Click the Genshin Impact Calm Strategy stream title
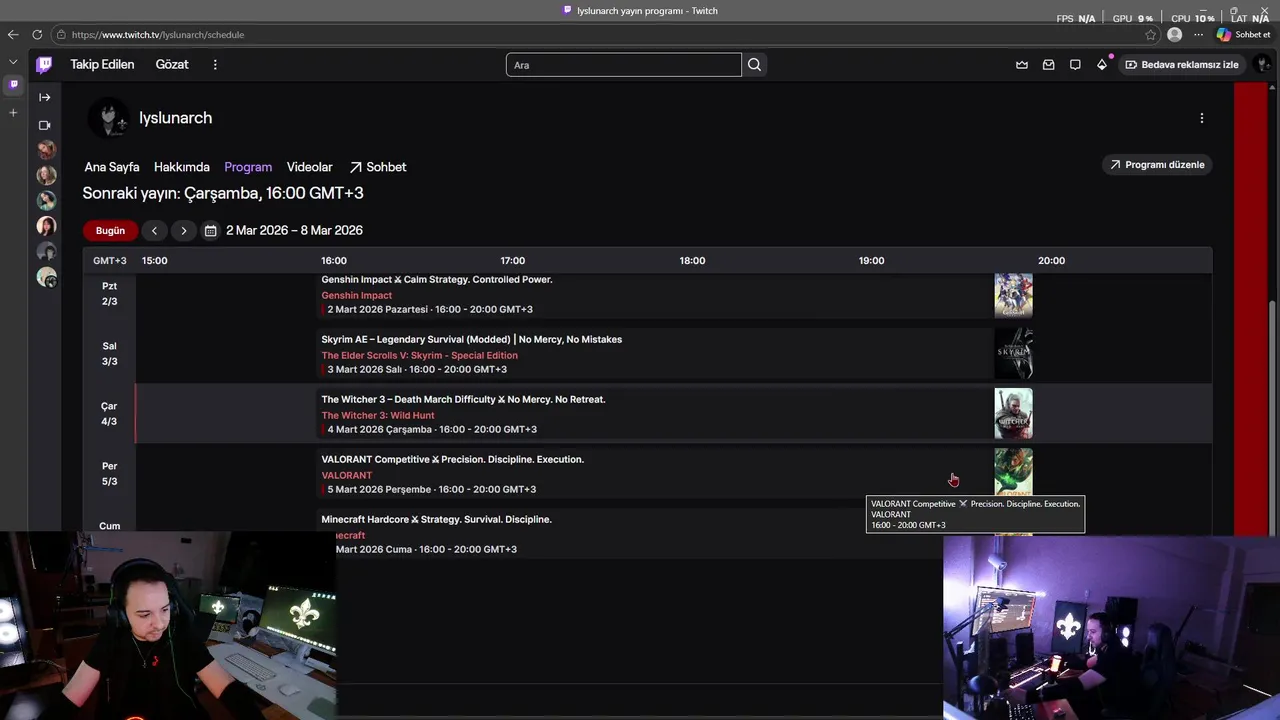The image size is (1280, 720). pos(437,280)
